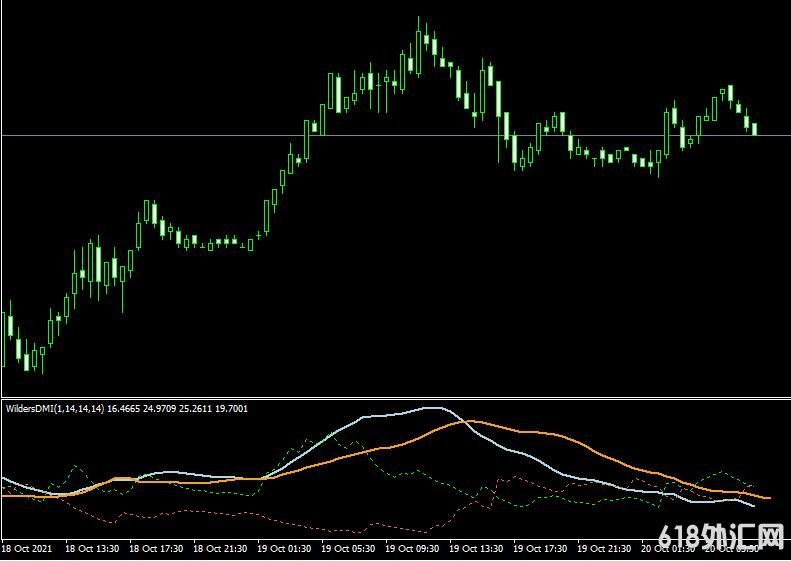Click the 18 Oct 13:30 time label
This screenshot has height=561, width=791.
(x=92, y=549)
